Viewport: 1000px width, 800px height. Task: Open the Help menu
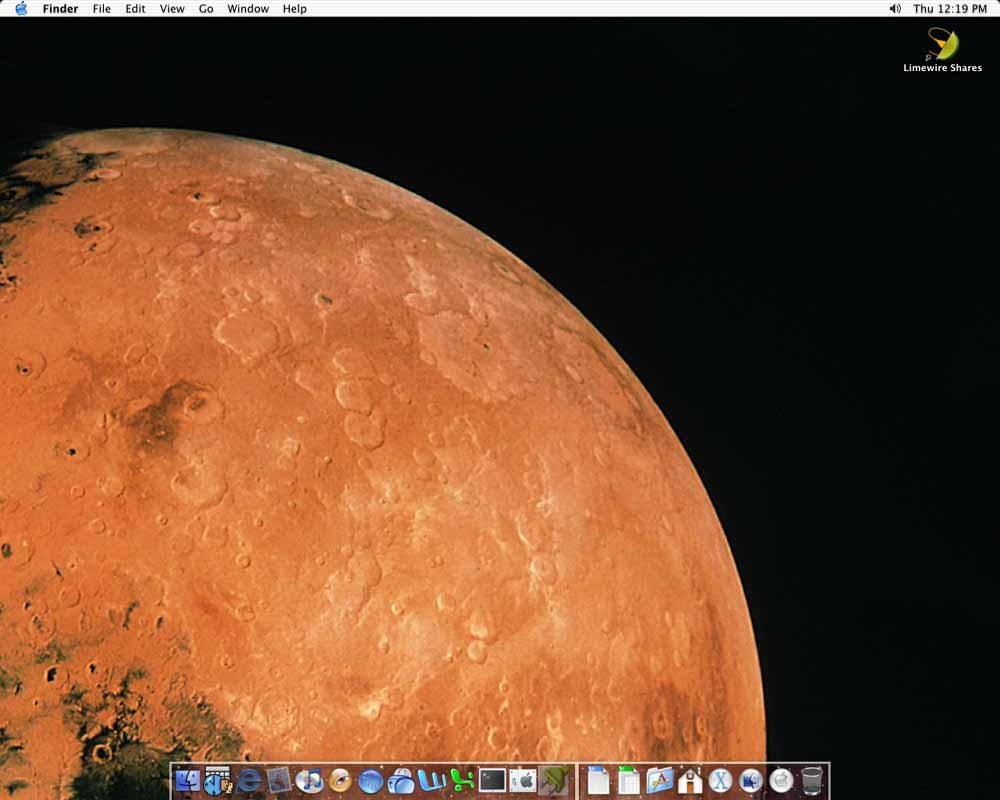point(295,9)
